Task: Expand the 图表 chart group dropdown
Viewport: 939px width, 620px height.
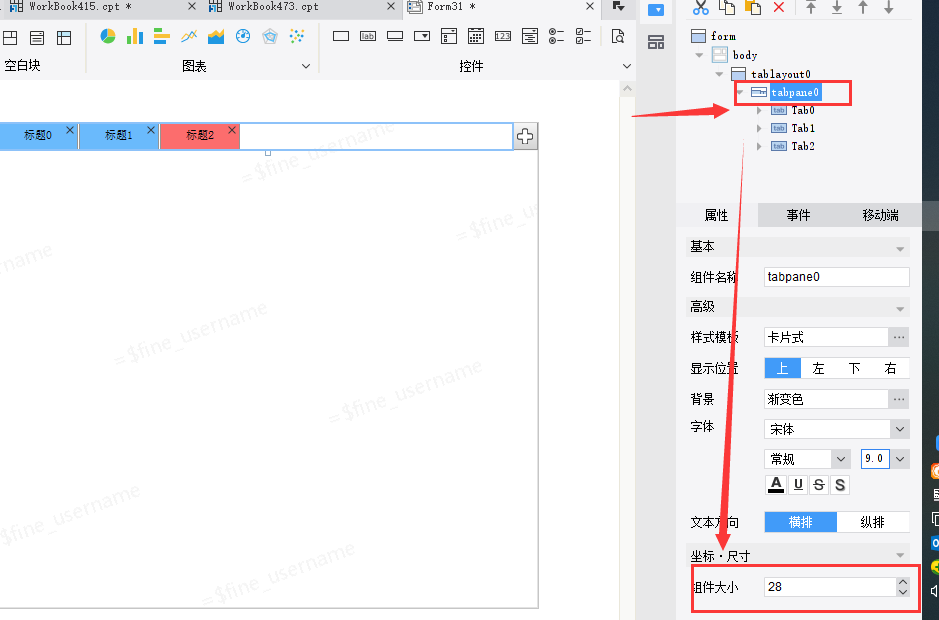Action: [x=306, y=66]
